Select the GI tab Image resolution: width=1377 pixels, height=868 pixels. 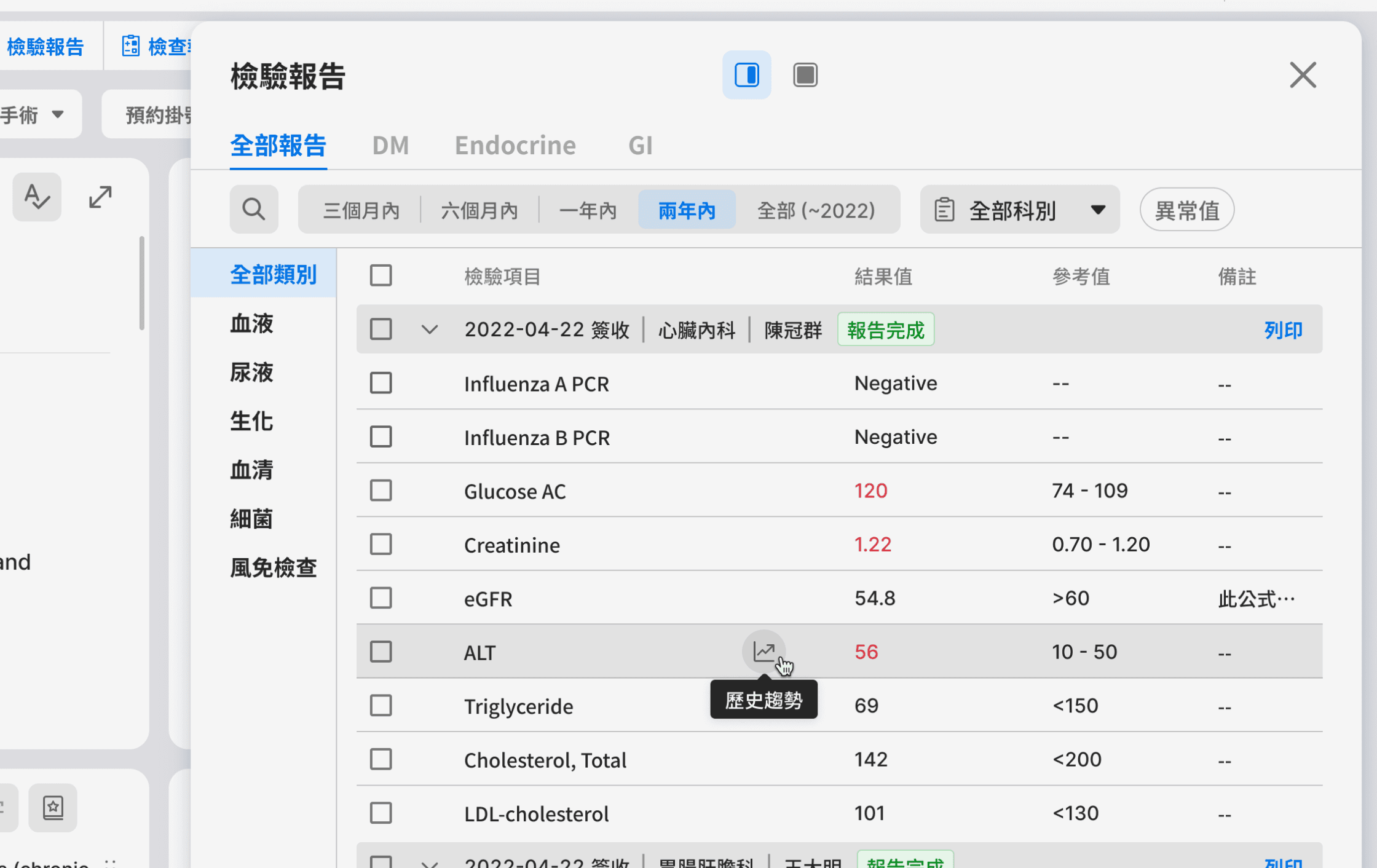click(x=640, y=146)
